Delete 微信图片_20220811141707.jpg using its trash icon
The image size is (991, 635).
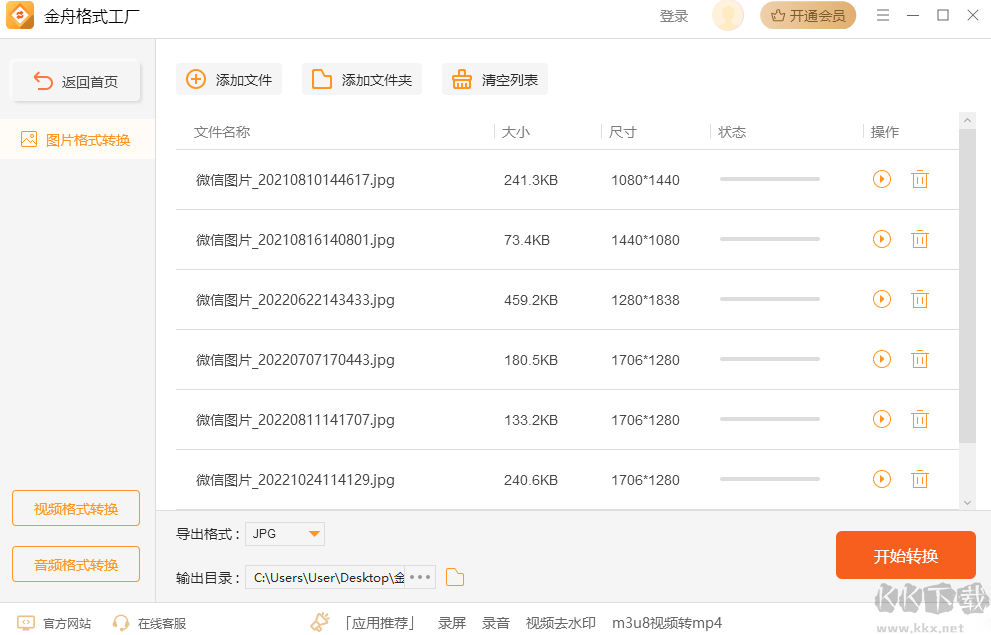[920, 419]
